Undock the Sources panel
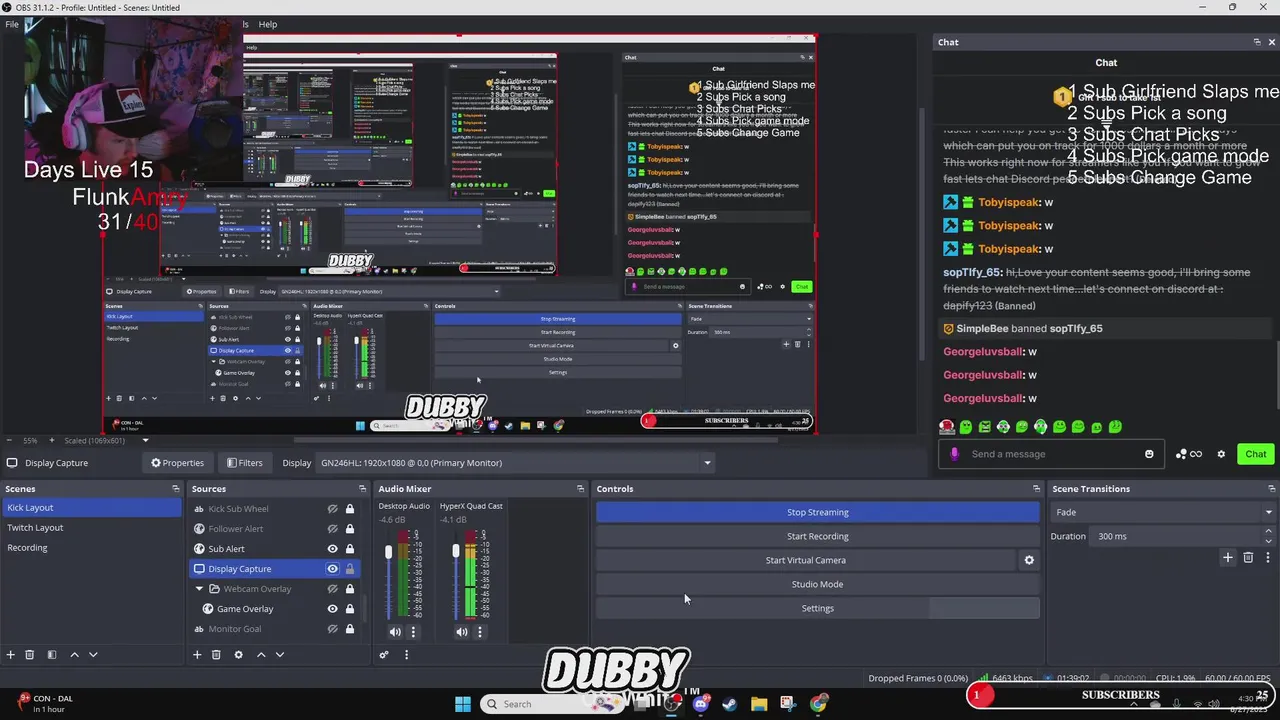 pos(362,489)
